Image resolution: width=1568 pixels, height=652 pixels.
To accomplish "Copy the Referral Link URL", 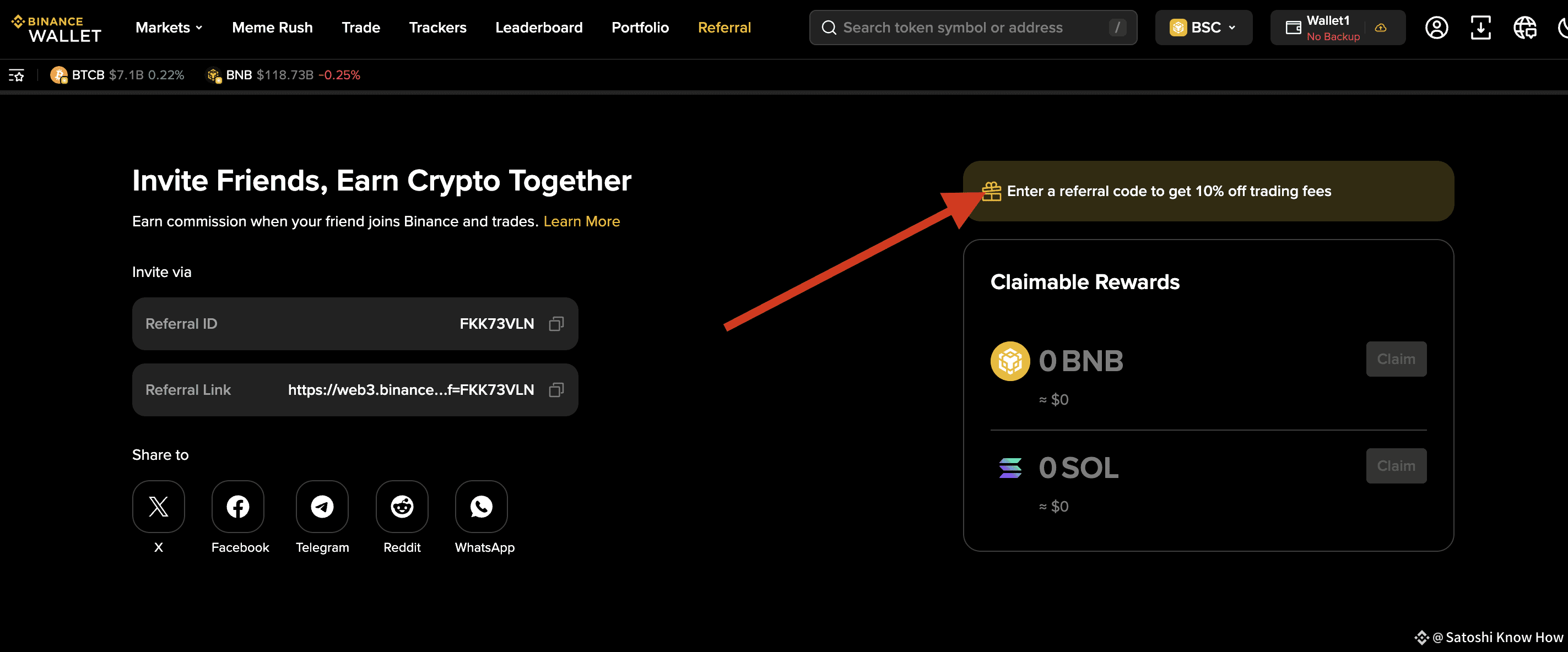I will 556,389.
